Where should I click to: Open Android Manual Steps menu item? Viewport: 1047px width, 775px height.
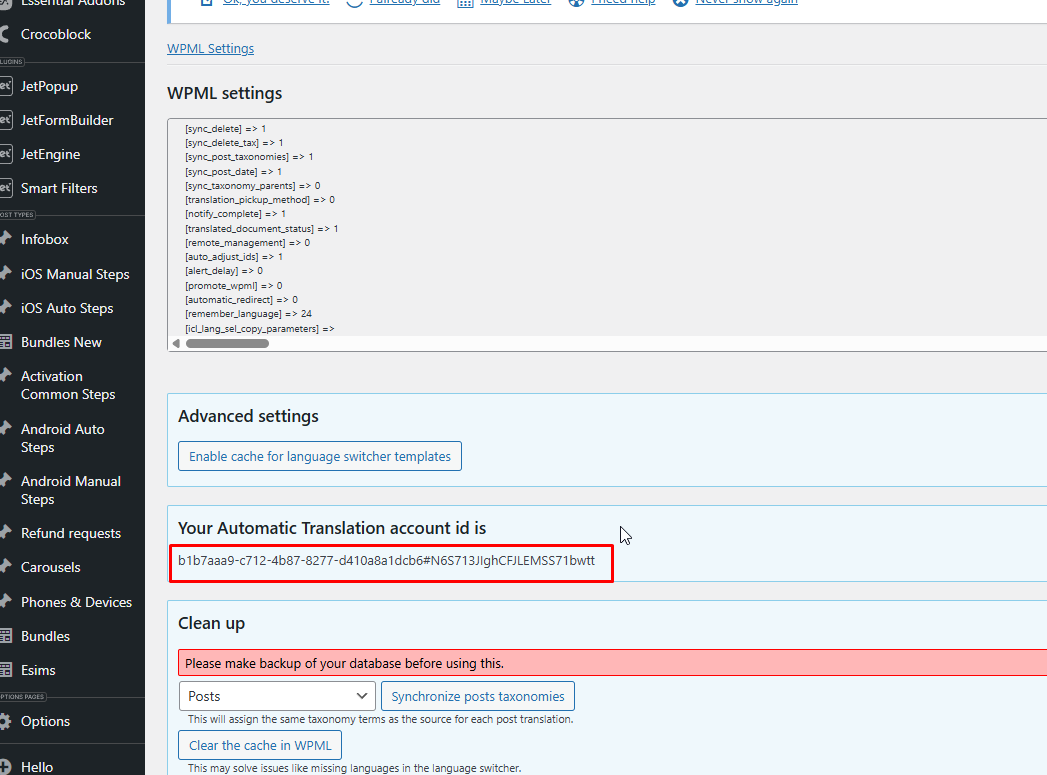pos(70,490)
